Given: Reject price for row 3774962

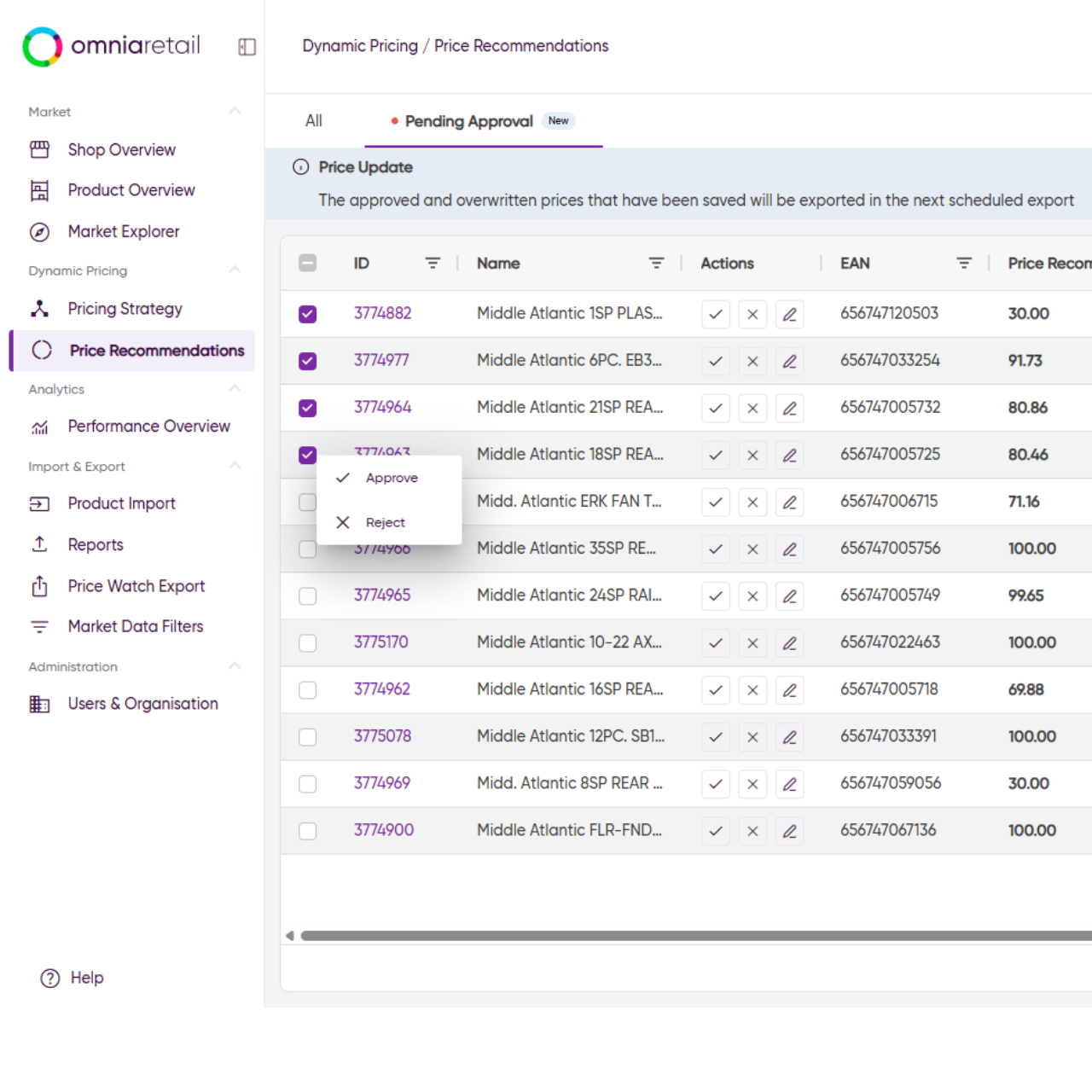Looking at the screenshot, I should click(x=752, y=689).
